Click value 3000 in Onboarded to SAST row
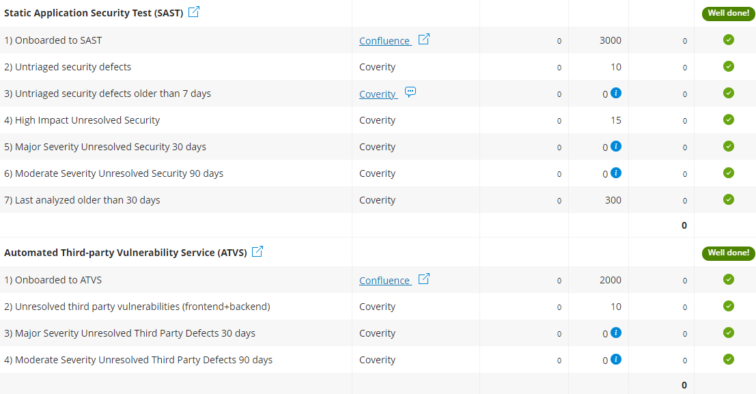The width and height of the screenshot is (756, 394). [x=610, y=41]
